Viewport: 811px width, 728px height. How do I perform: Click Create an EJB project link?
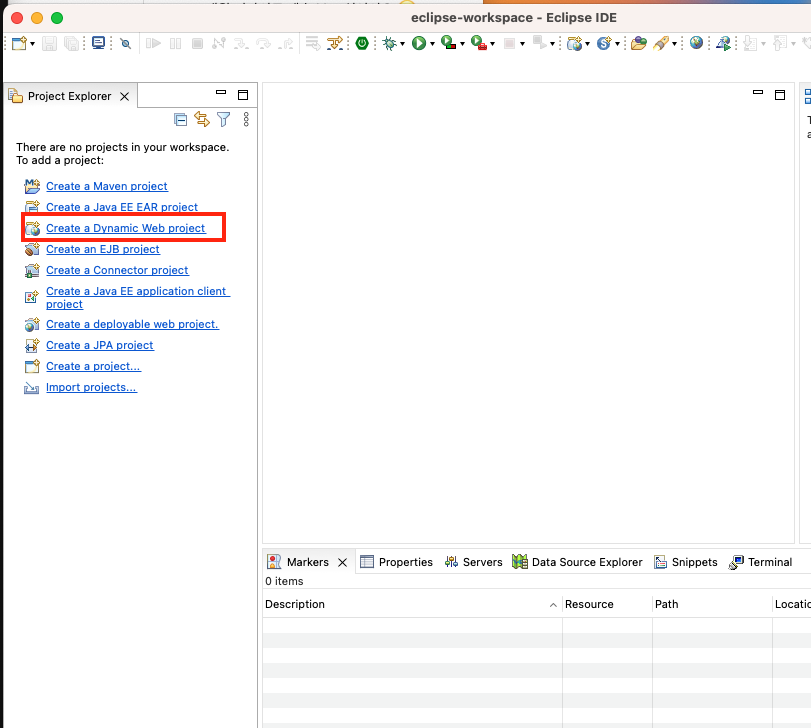103,250
